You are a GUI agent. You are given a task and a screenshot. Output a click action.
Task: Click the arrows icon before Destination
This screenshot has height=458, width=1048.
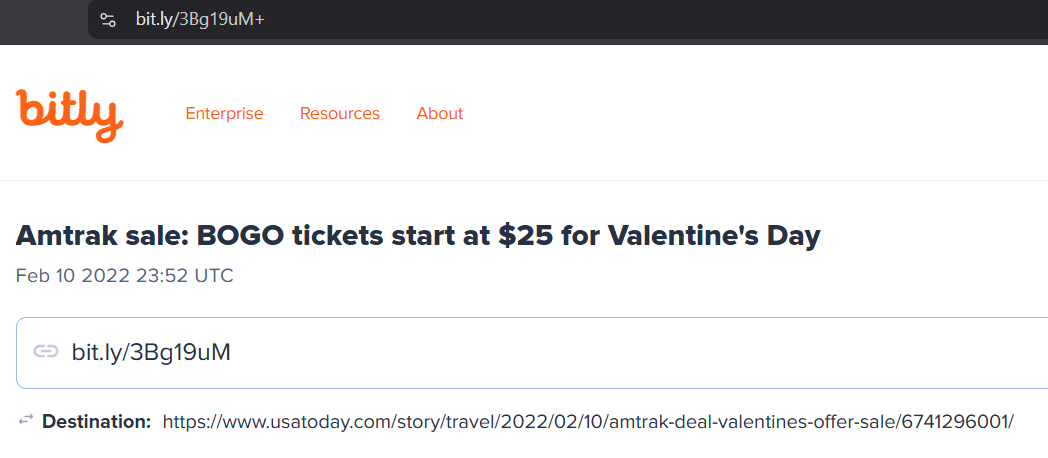(x=26, y=421)
